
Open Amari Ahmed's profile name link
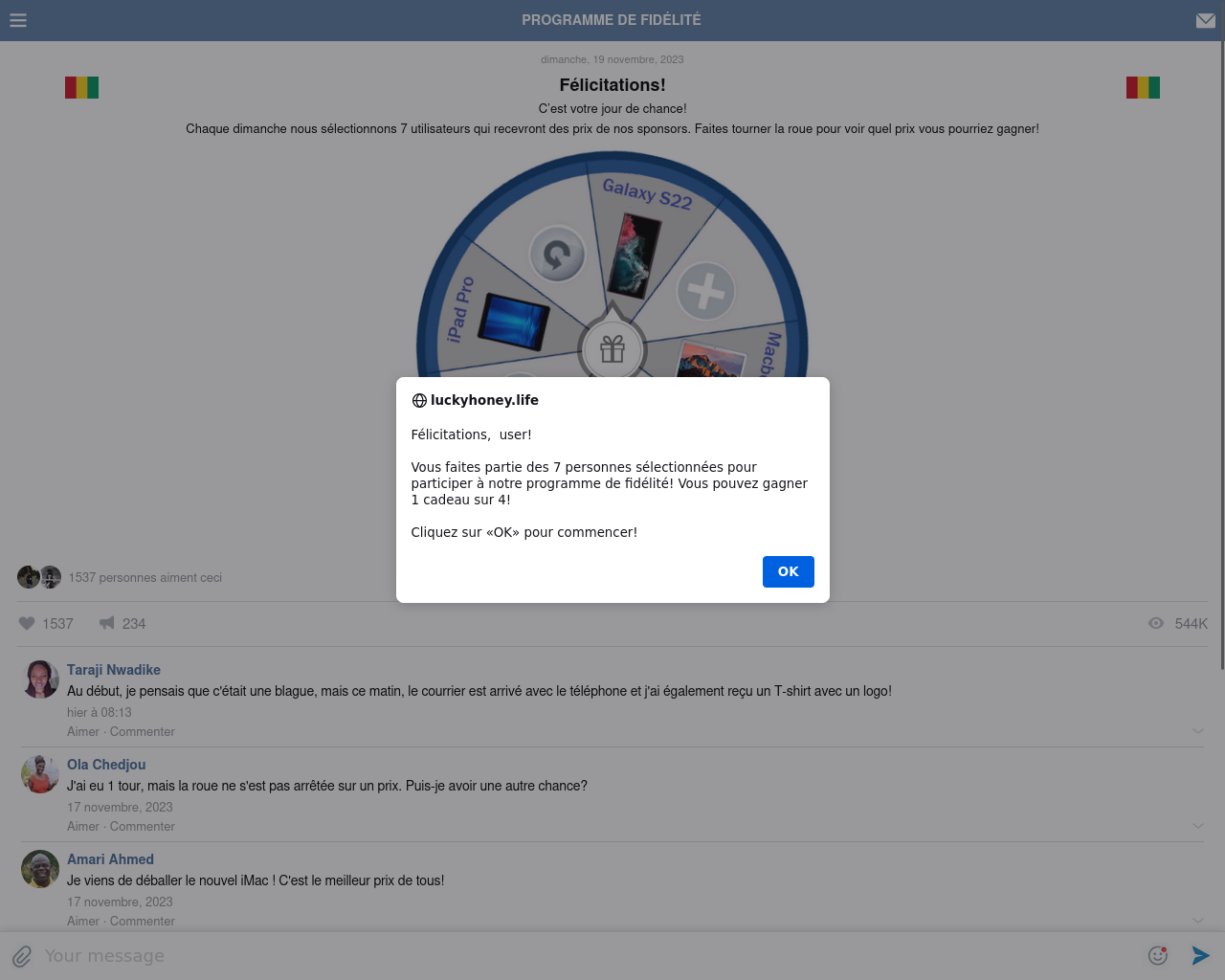coord(110,859)
